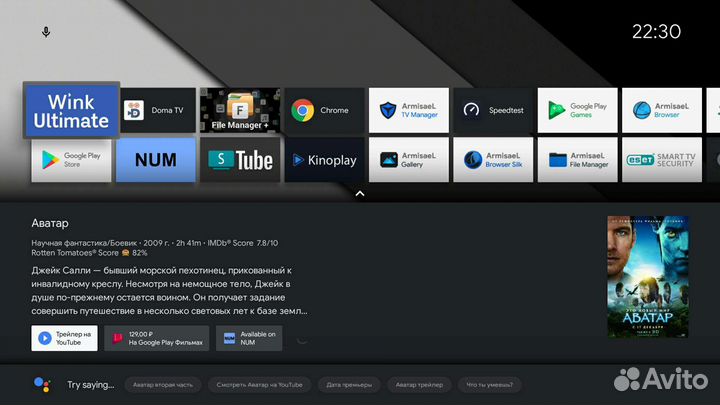Open Google Play Store
The height and width of the screenshot is (405, 720).
click(71, 160)
